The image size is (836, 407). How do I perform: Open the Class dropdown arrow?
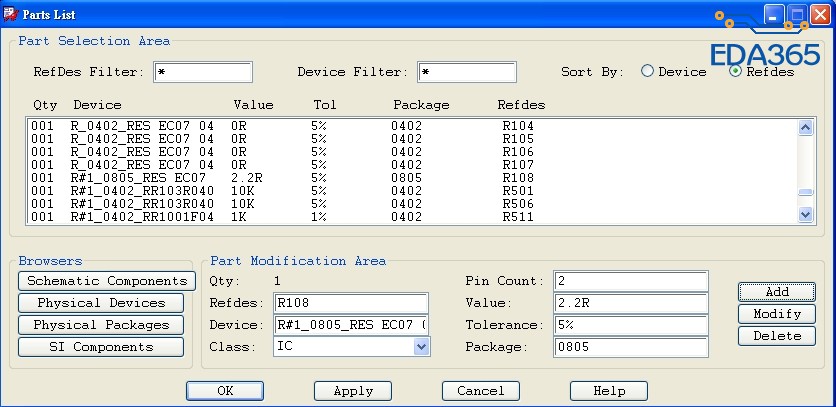[x=421, y=347]
